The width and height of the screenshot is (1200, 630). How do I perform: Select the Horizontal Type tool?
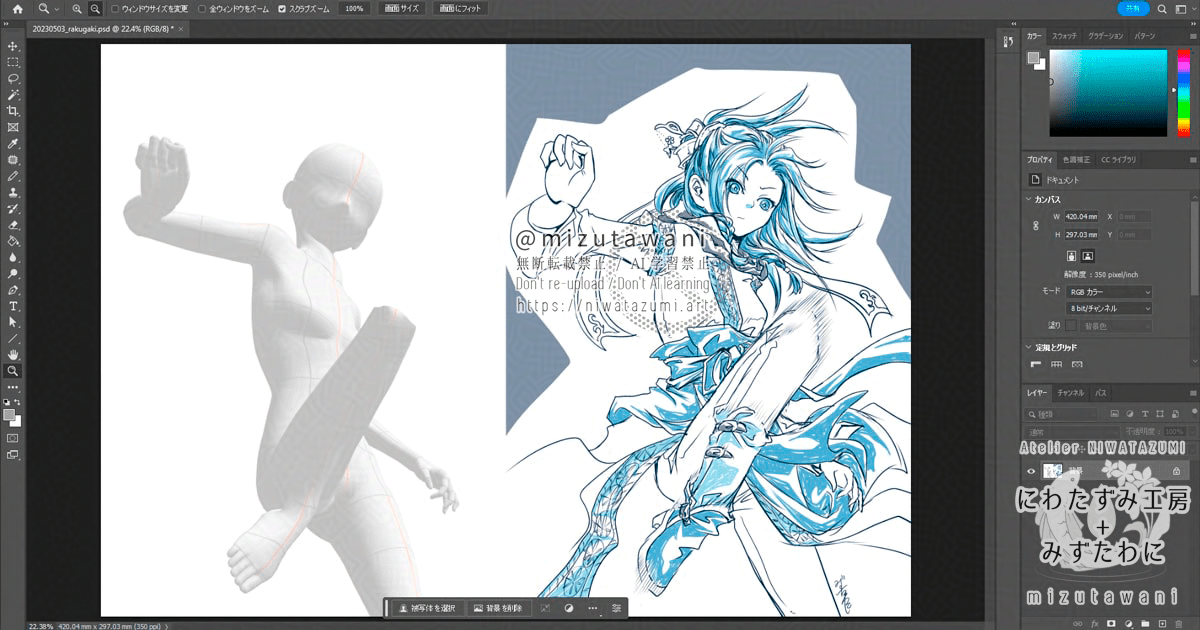[13, 306]
